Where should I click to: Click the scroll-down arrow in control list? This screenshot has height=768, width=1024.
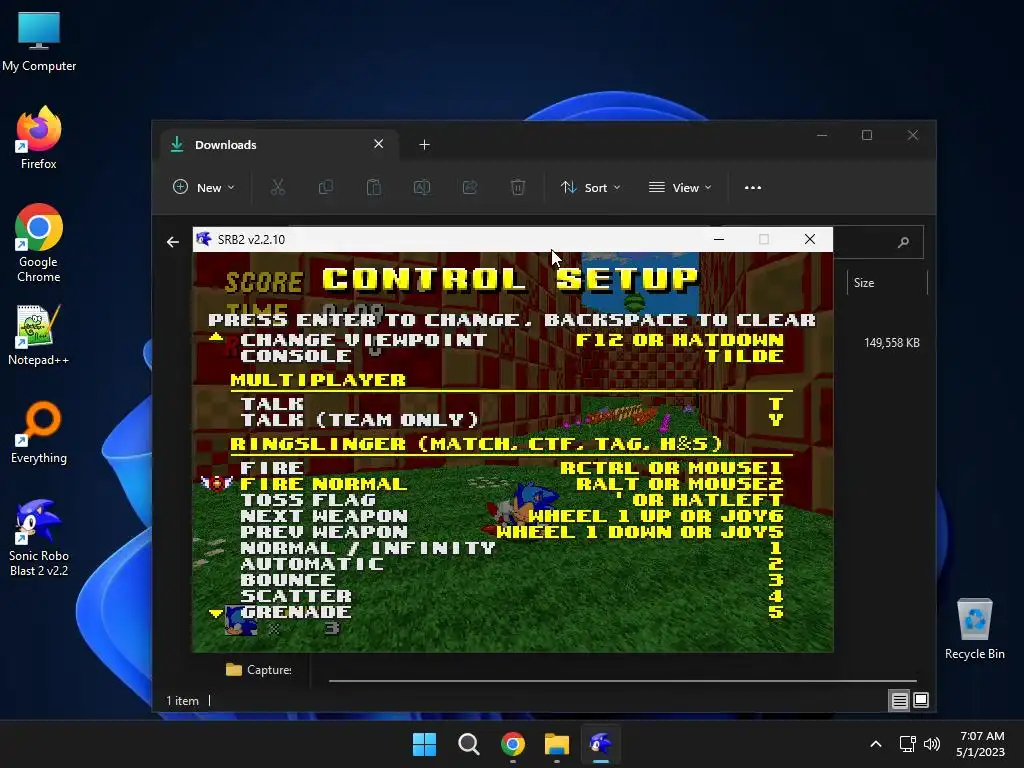coord(216,613)
